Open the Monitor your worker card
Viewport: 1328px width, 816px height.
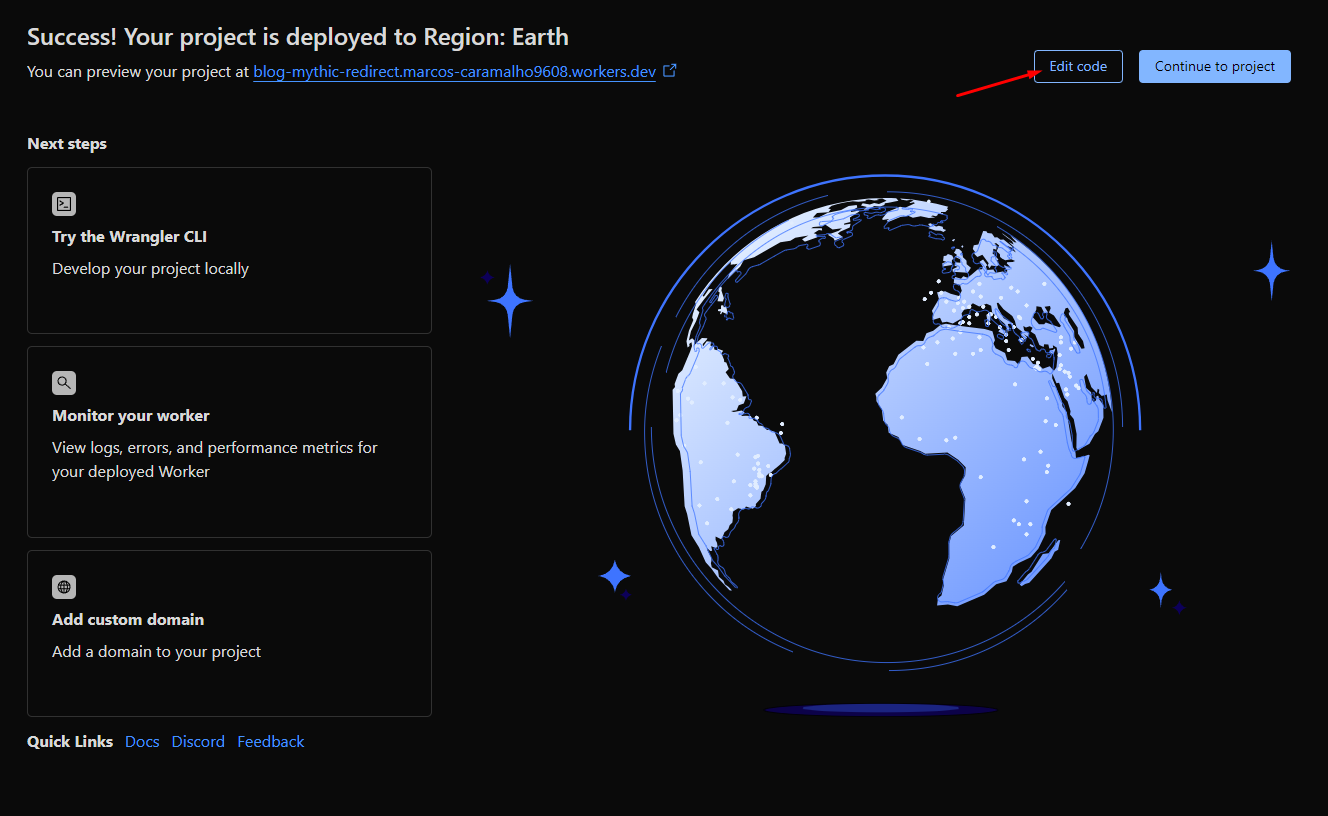click(229, 442)
